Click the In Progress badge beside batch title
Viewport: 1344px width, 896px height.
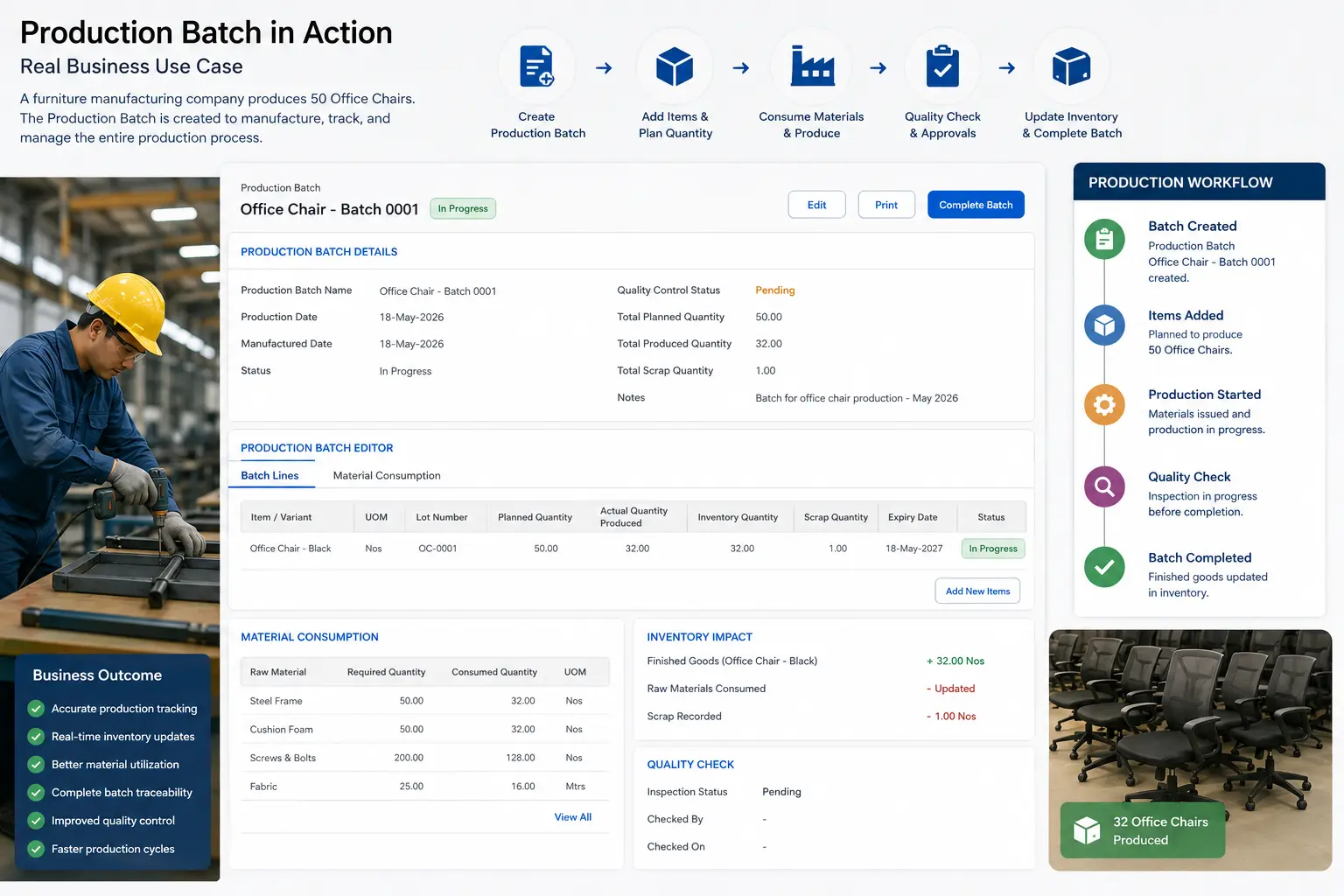pos(463,208)
